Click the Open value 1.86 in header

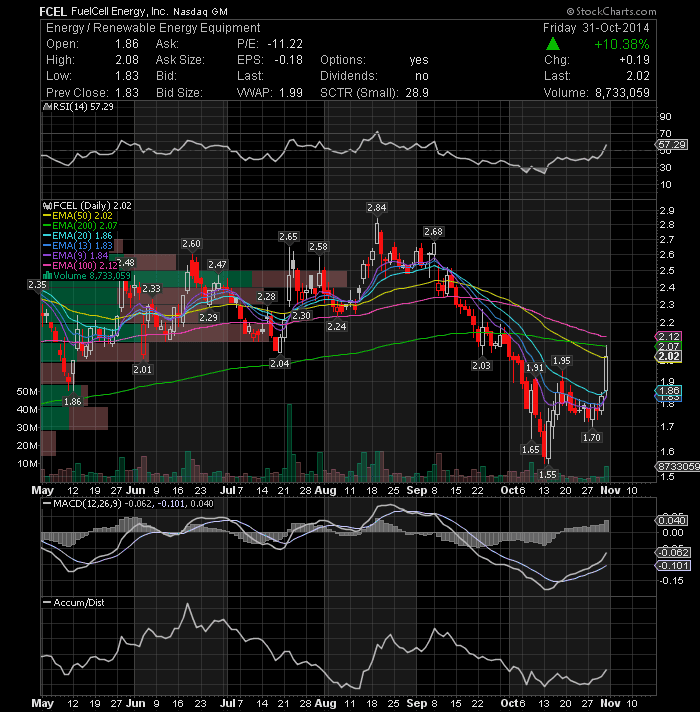tap(127, 44)
